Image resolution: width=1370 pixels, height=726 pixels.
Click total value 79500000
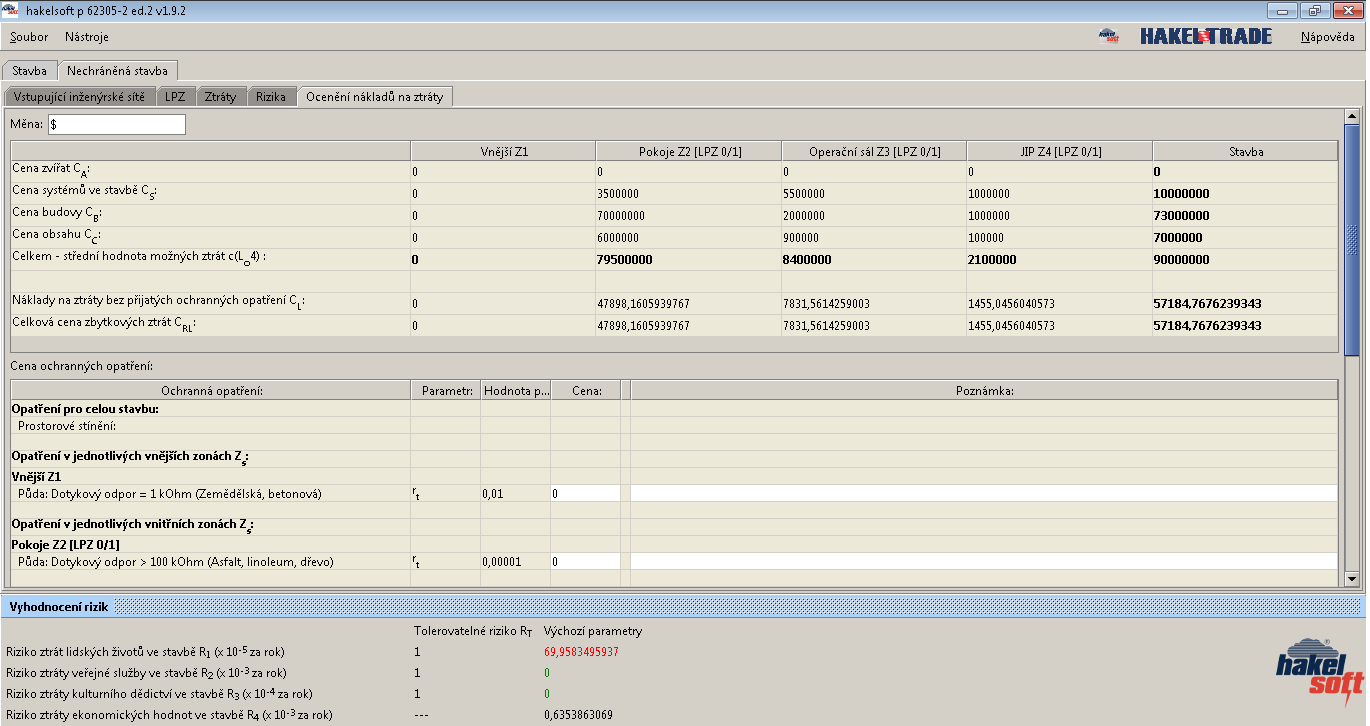[x=625, y=260]
